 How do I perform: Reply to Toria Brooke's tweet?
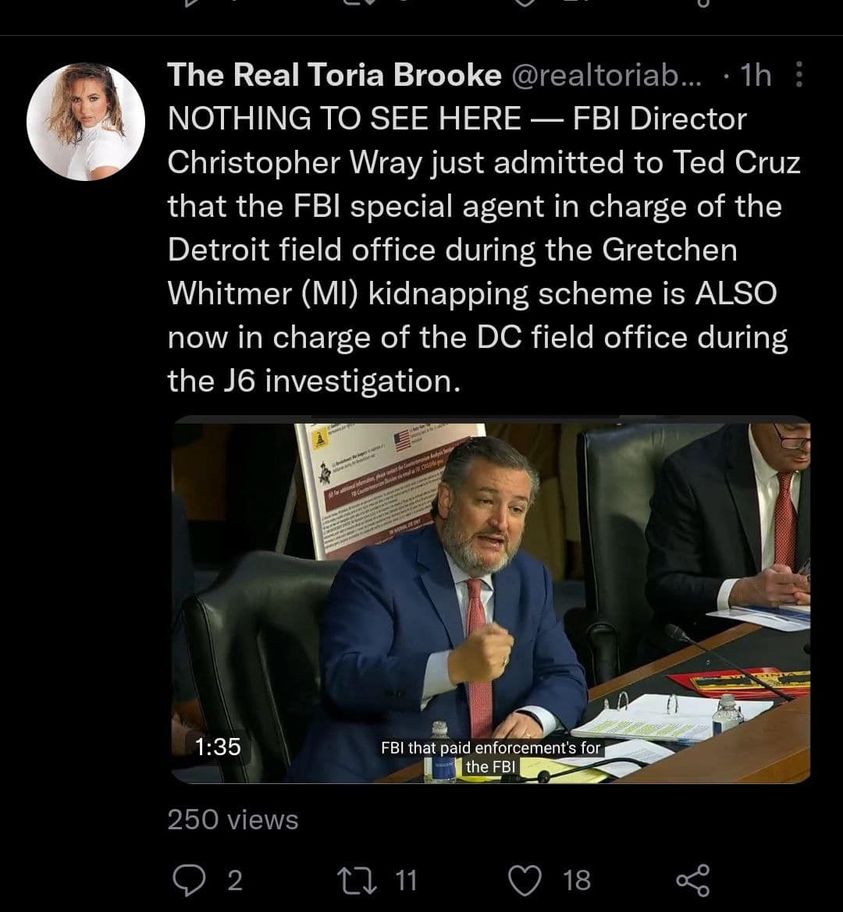pos(189,879)
